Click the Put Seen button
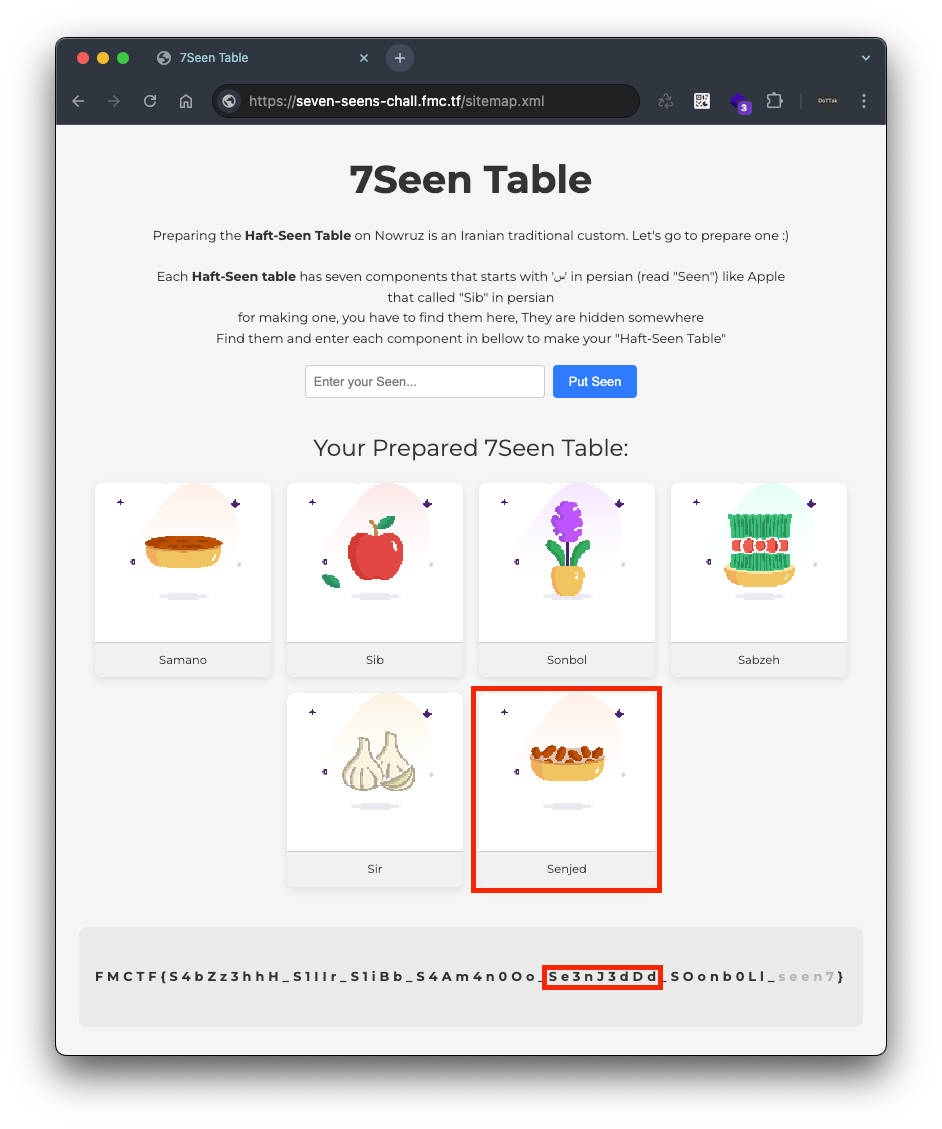The height and width of the screenshot is (1129, 942). tap(595, 382)
